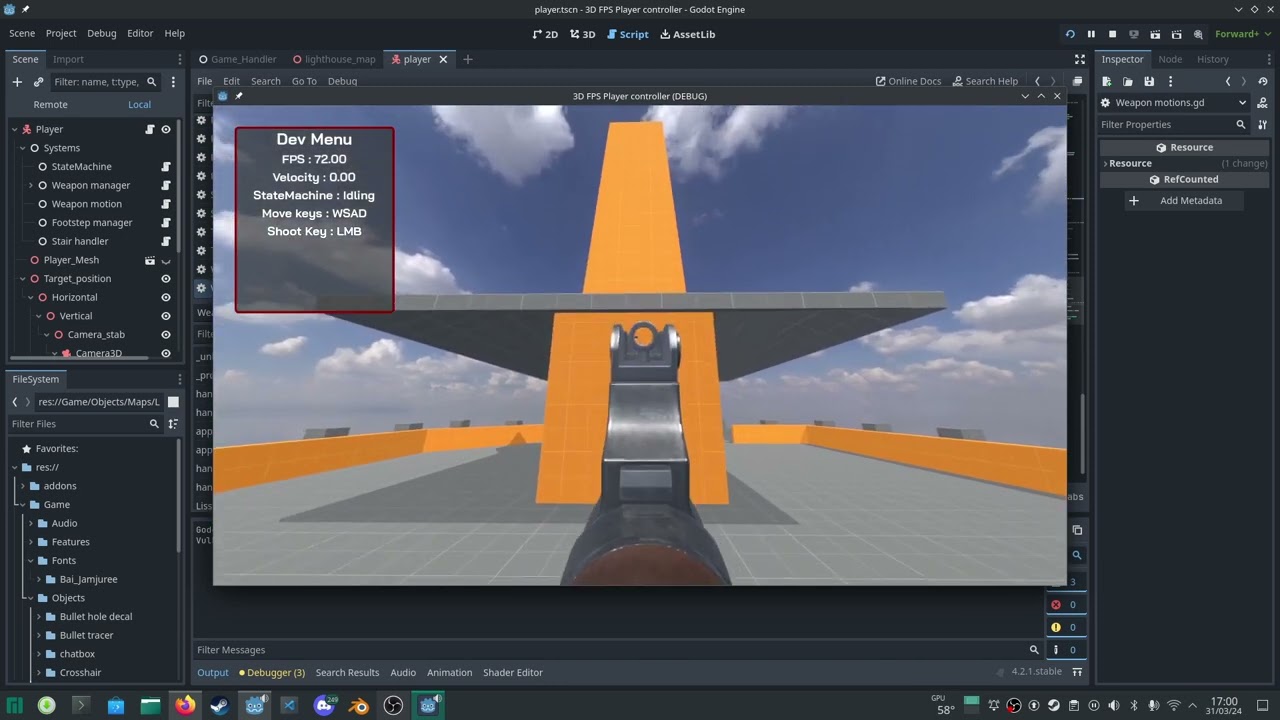Open Player_Mesh in editor via clapperboard icon
Image resolution: width=1280 pixels, height=720 pixels.
(x=150, y=260)
